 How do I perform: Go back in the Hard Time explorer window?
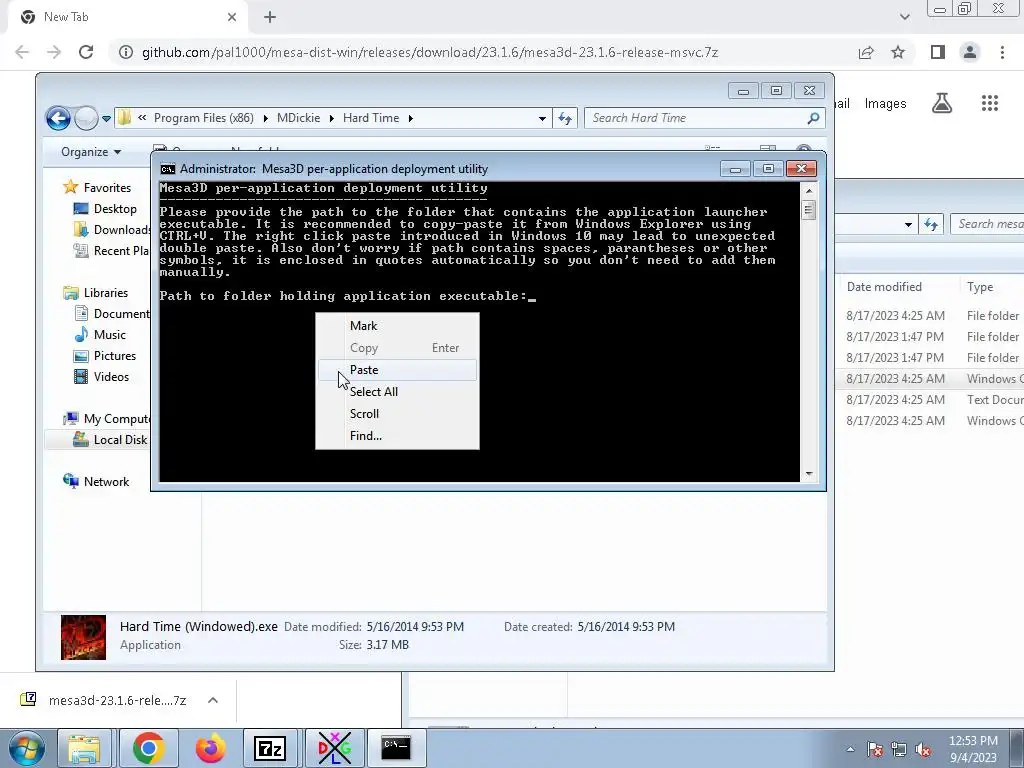[58, 118]
